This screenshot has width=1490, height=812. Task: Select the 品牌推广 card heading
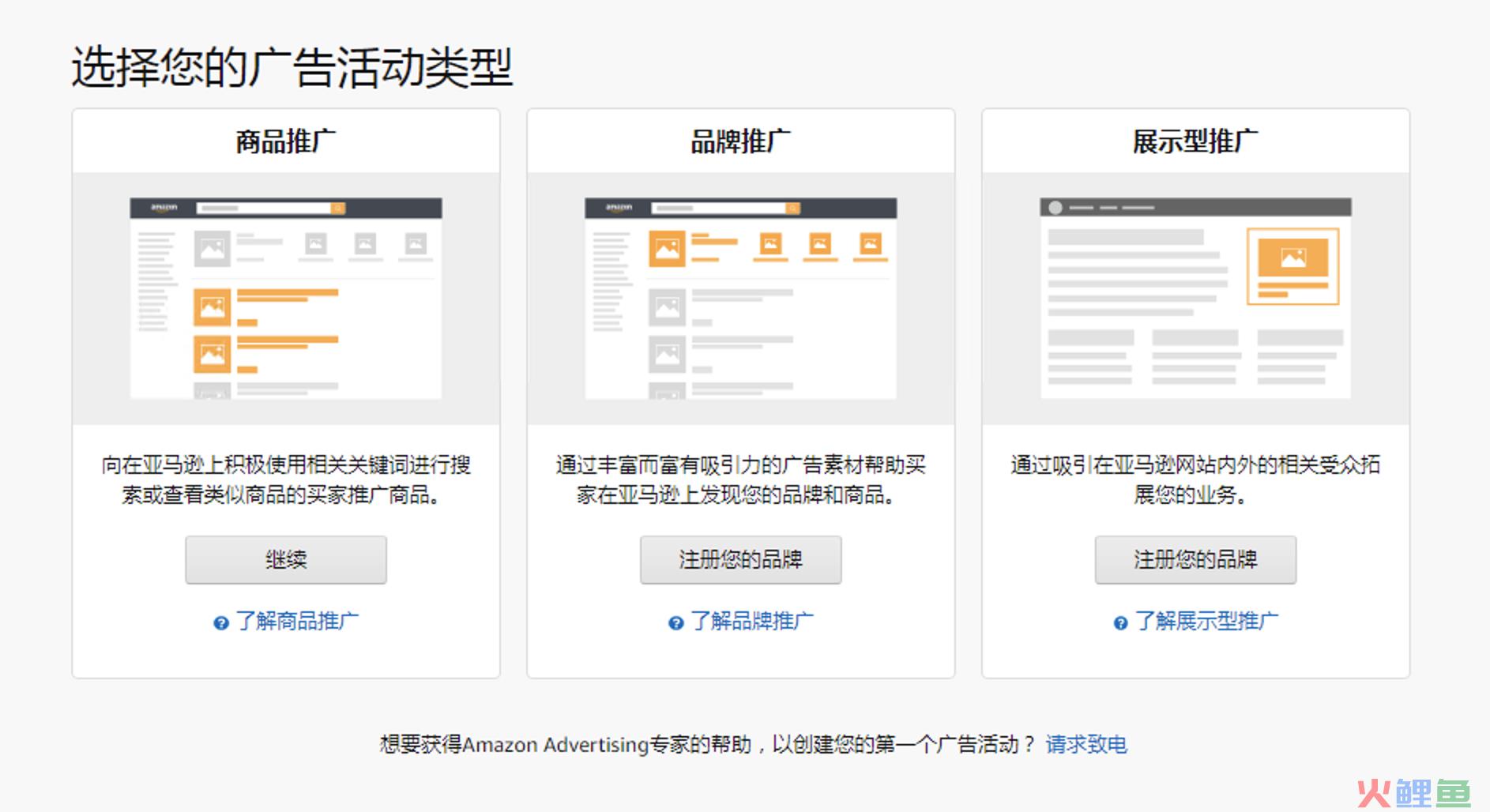740,142
